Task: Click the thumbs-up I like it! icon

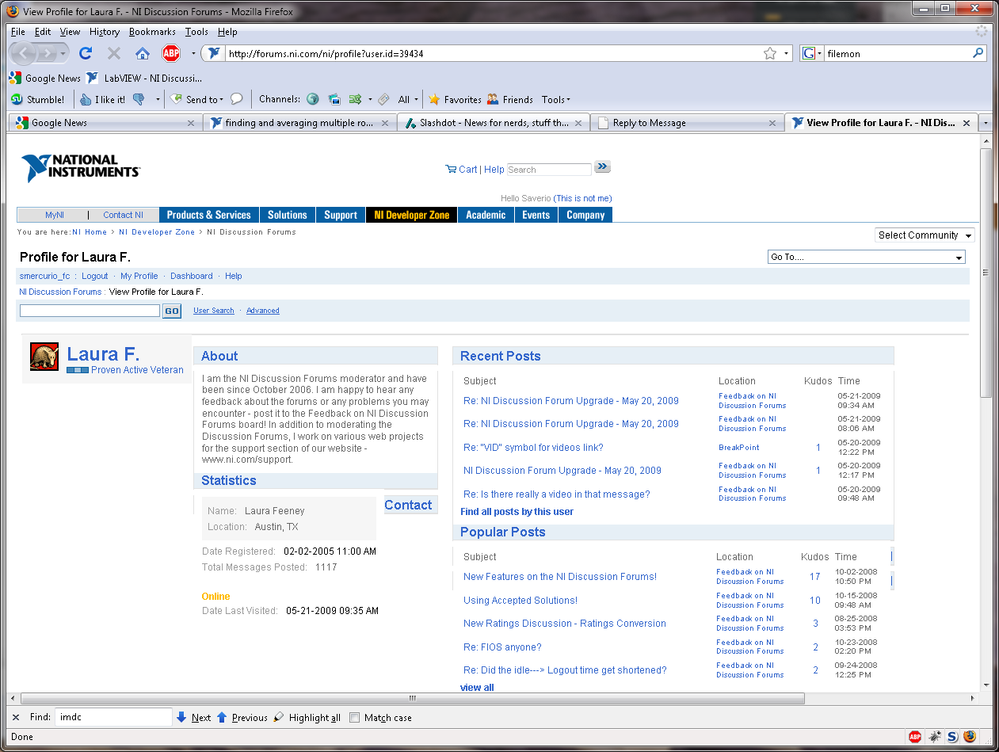Action: [103, 99]
